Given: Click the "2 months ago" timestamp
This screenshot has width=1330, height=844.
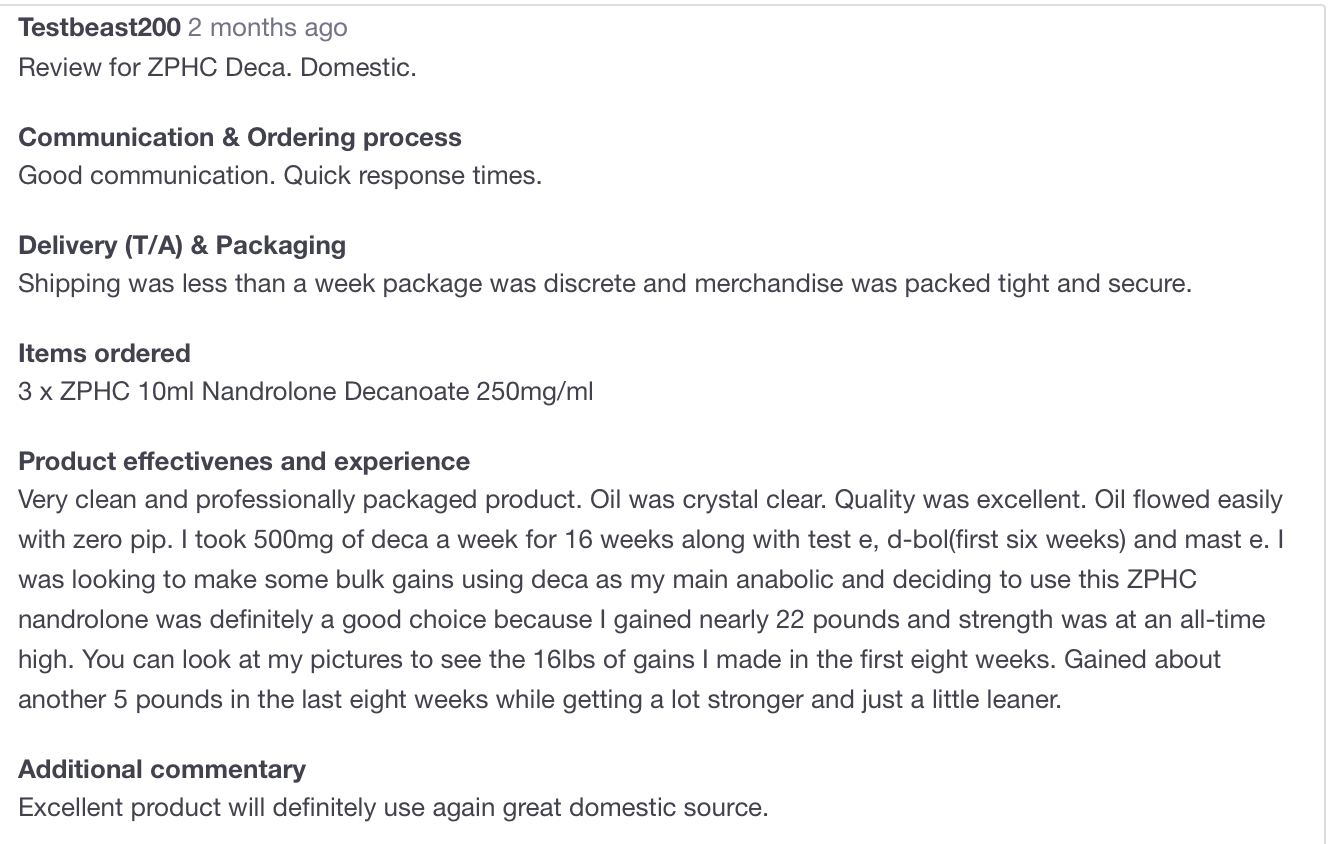Looking at the screenshot, I should click(267, 28).
